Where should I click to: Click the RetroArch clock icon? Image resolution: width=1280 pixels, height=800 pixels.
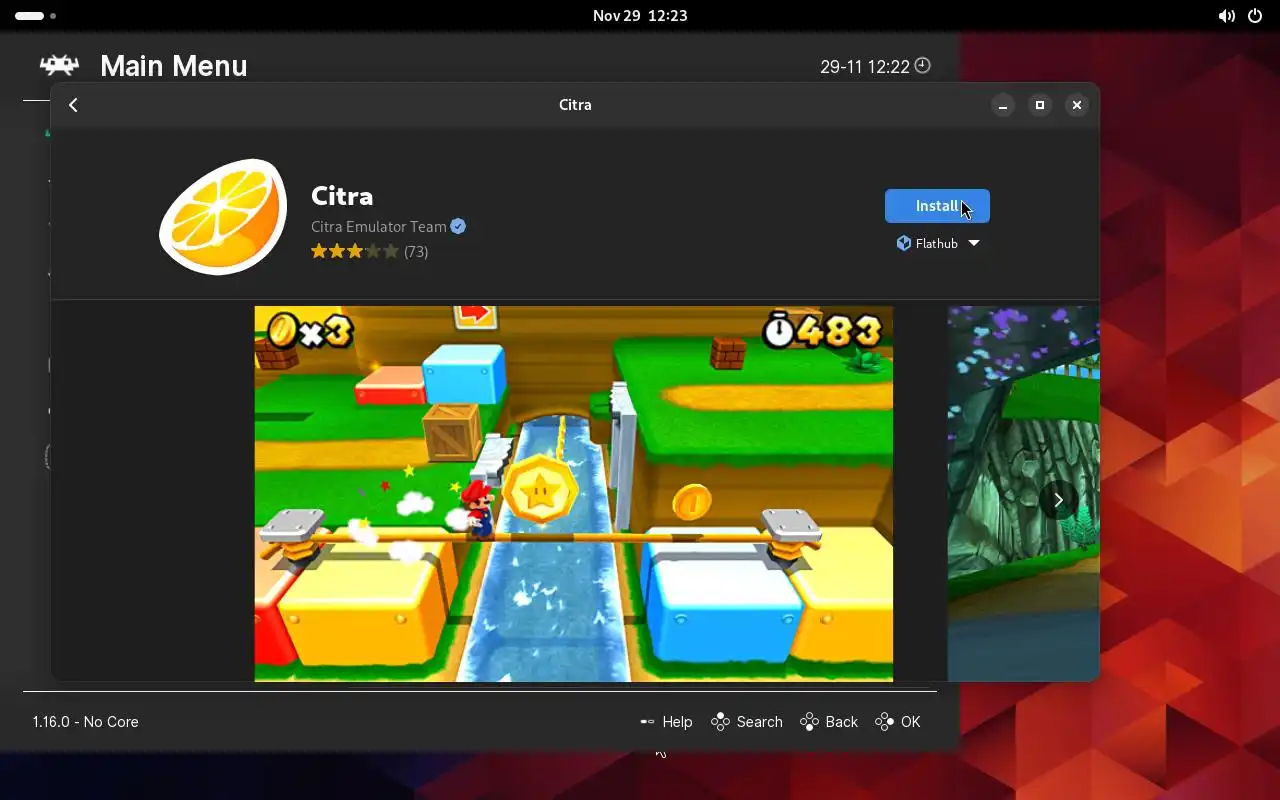click(923, 66)
